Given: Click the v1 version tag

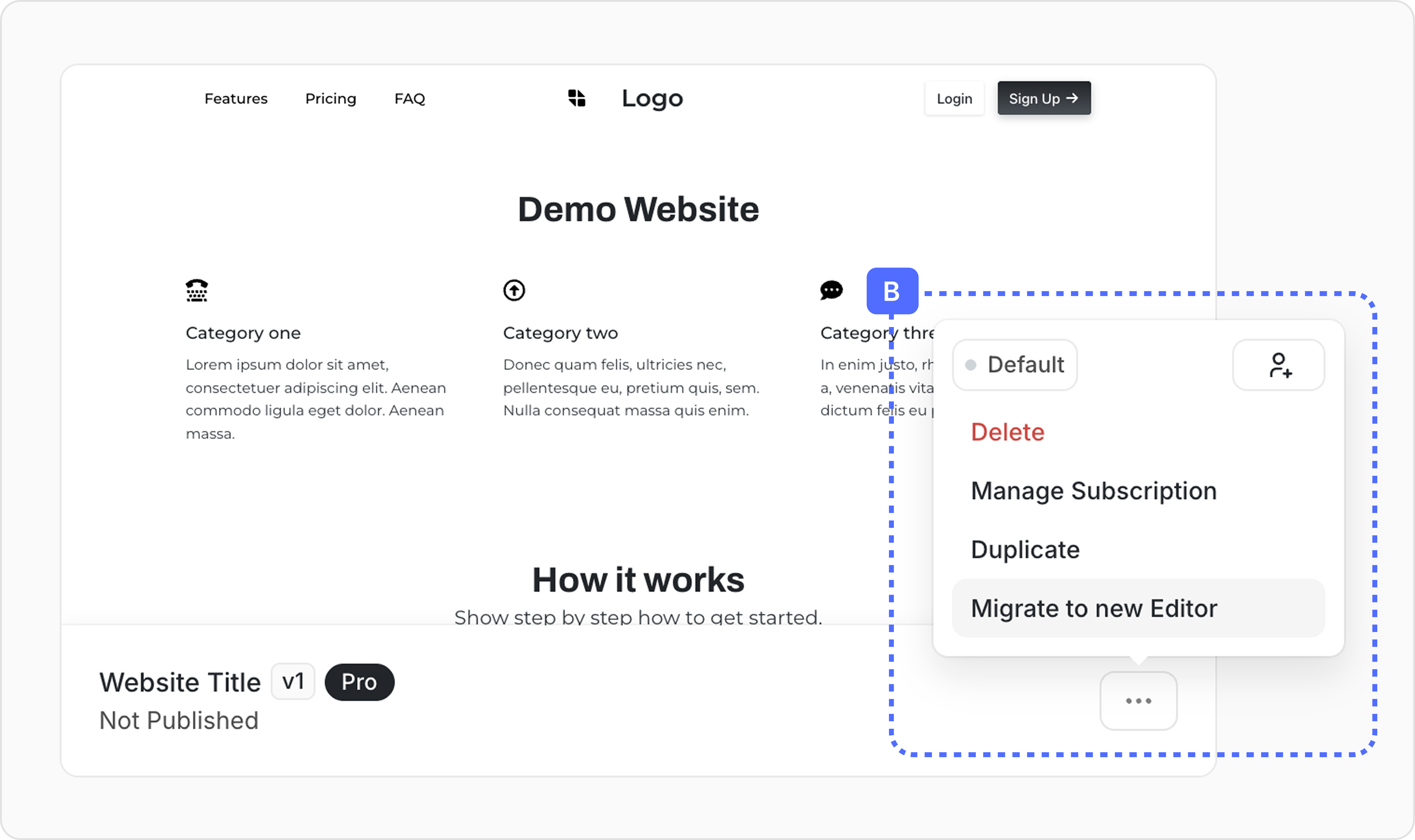Looking at the screenshot, I should 293,681.
